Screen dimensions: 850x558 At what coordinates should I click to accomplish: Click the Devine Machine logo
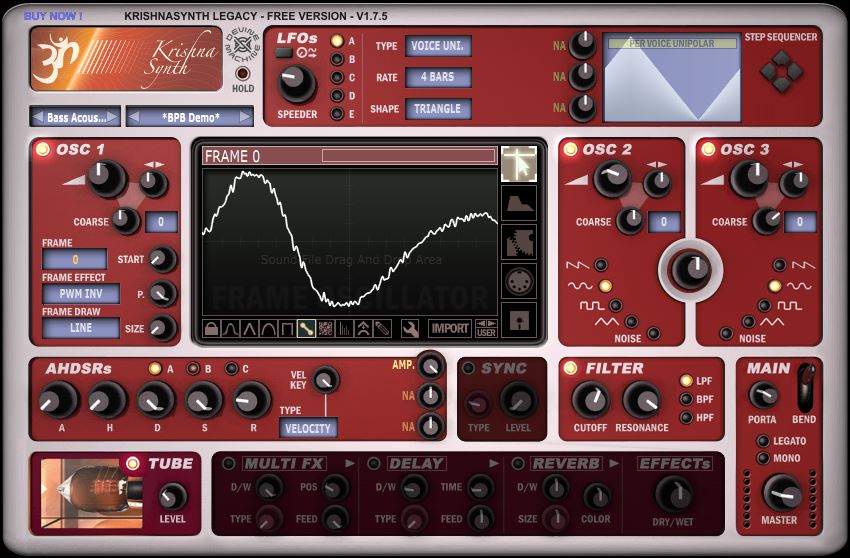click(x=242, y=46)
